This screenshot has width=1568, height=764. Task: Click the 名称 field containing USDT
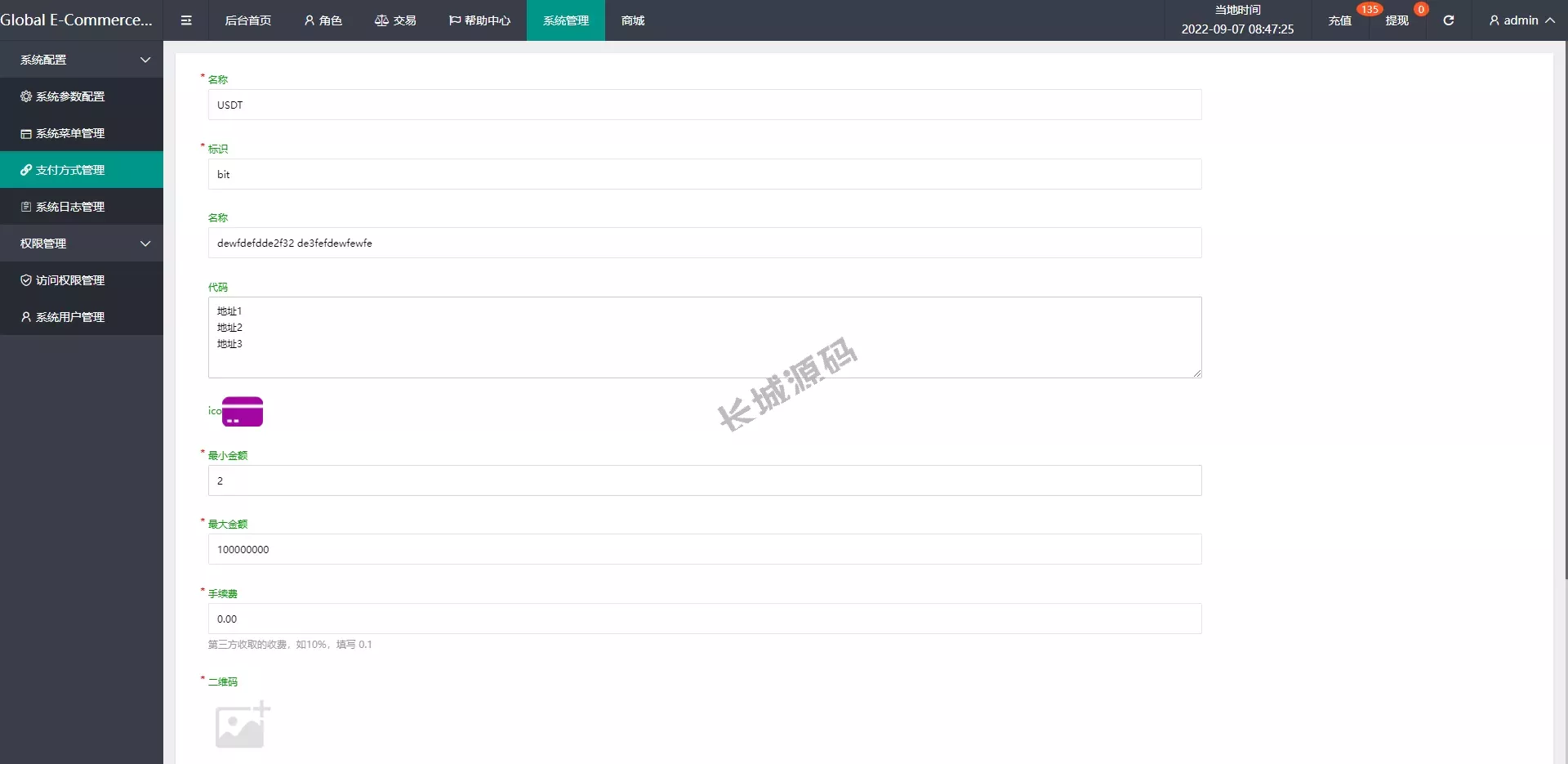tap(705, 105)
